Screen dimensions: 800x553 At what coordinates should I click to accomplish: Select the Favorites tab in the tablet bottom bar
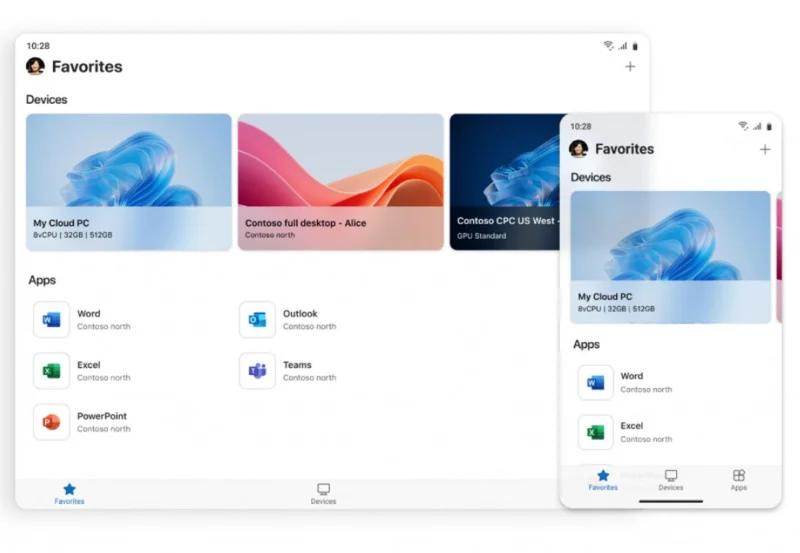point(69,494)
